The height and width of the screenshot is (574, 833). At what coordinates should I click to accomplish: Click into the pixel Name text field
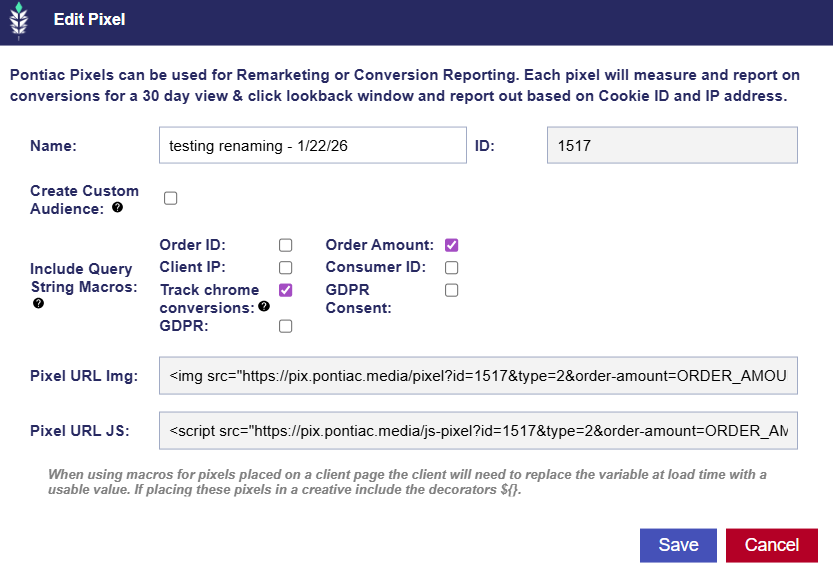(x=312, y=145)
